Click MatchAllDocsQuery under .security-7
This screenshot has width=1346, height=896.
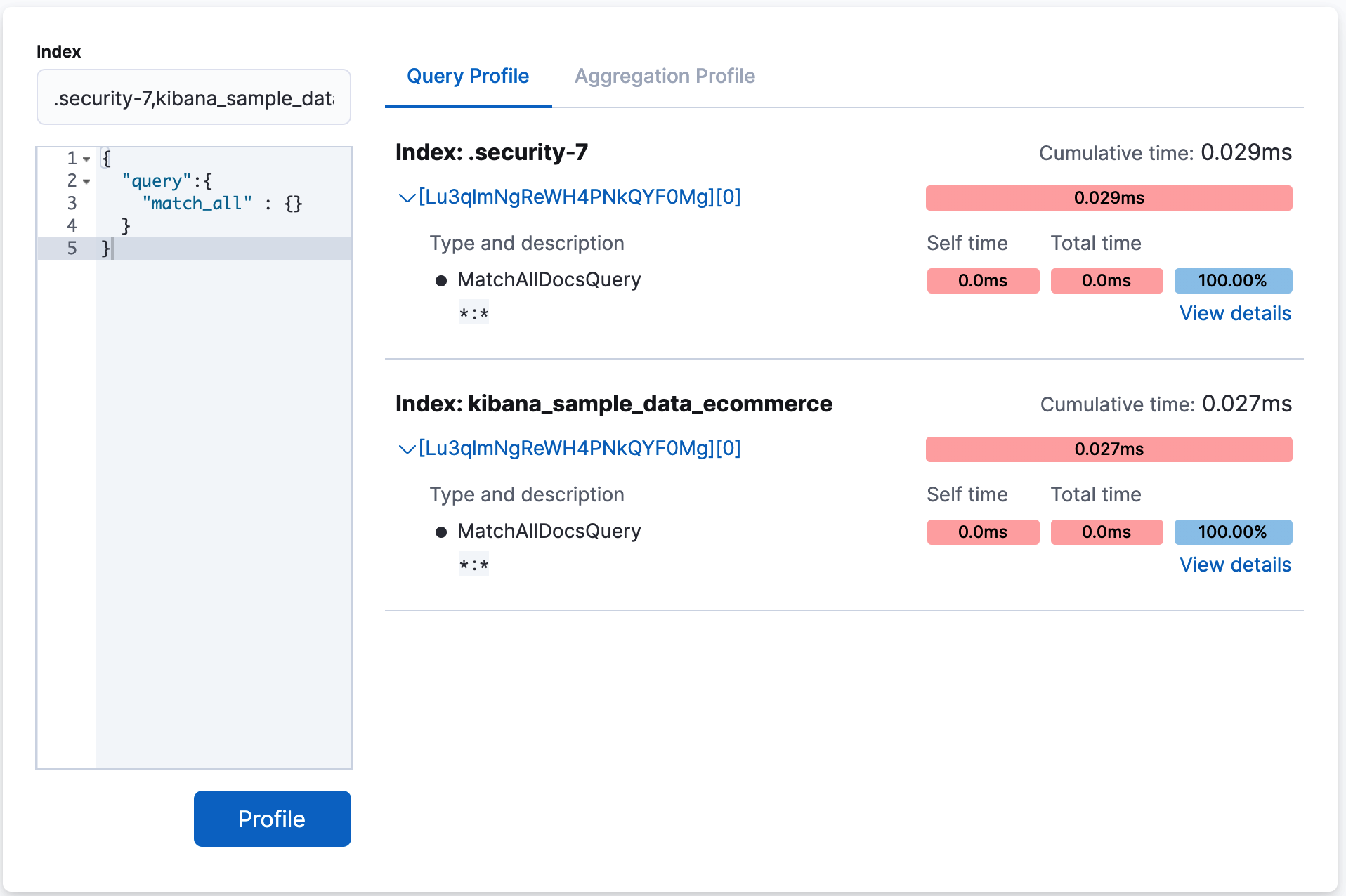click(x=549, y=279)
